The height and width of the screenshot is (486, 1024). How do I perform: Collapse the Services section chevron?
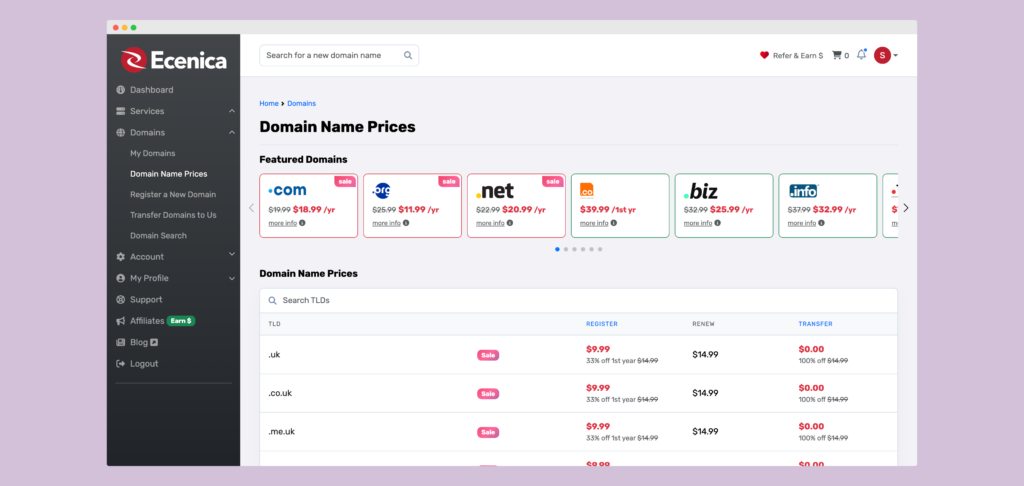(232, 111)
